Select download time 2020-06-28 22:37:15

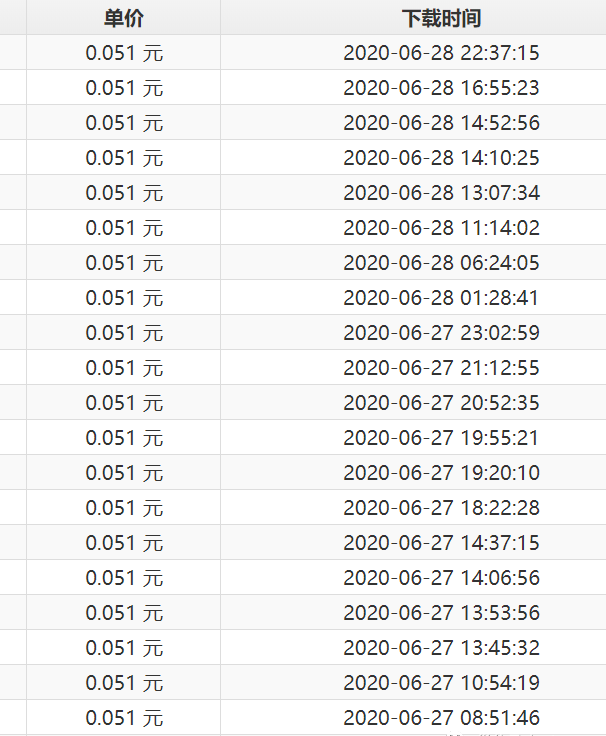pos(441,53)
